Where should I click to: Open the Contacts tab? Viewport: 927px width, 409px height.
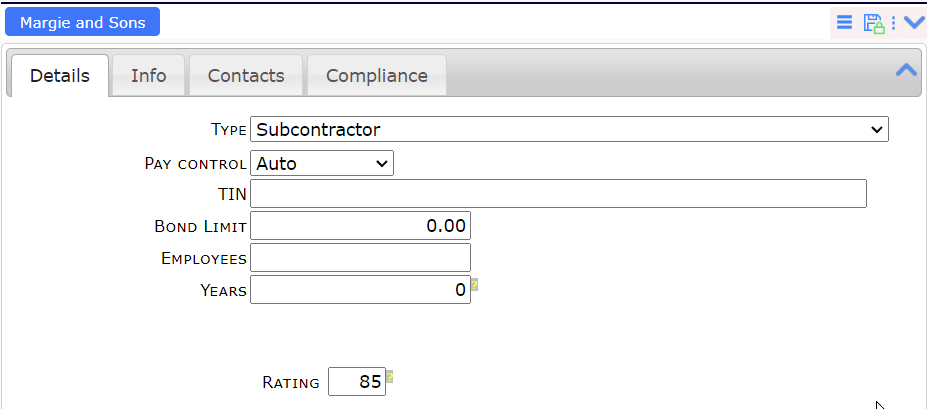click(246, 76)
